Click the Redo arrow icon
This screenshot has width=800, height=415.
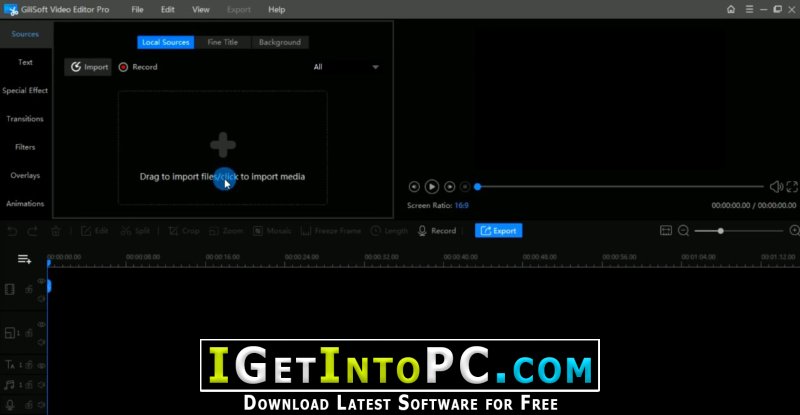32,231
